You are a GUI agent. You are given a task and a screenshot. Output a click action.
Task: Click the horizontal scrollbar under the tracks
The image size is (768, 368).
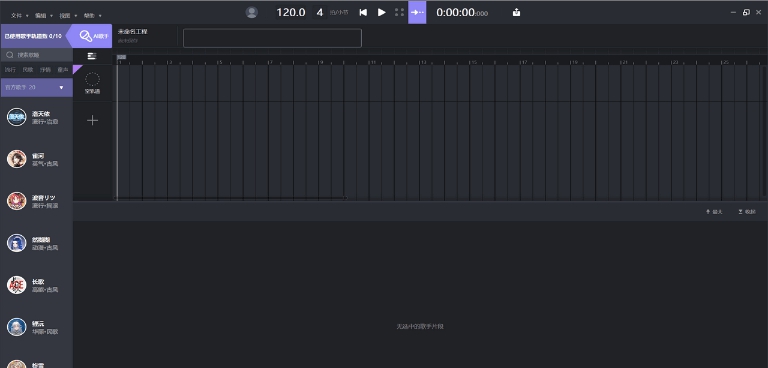tap(230, 198)
